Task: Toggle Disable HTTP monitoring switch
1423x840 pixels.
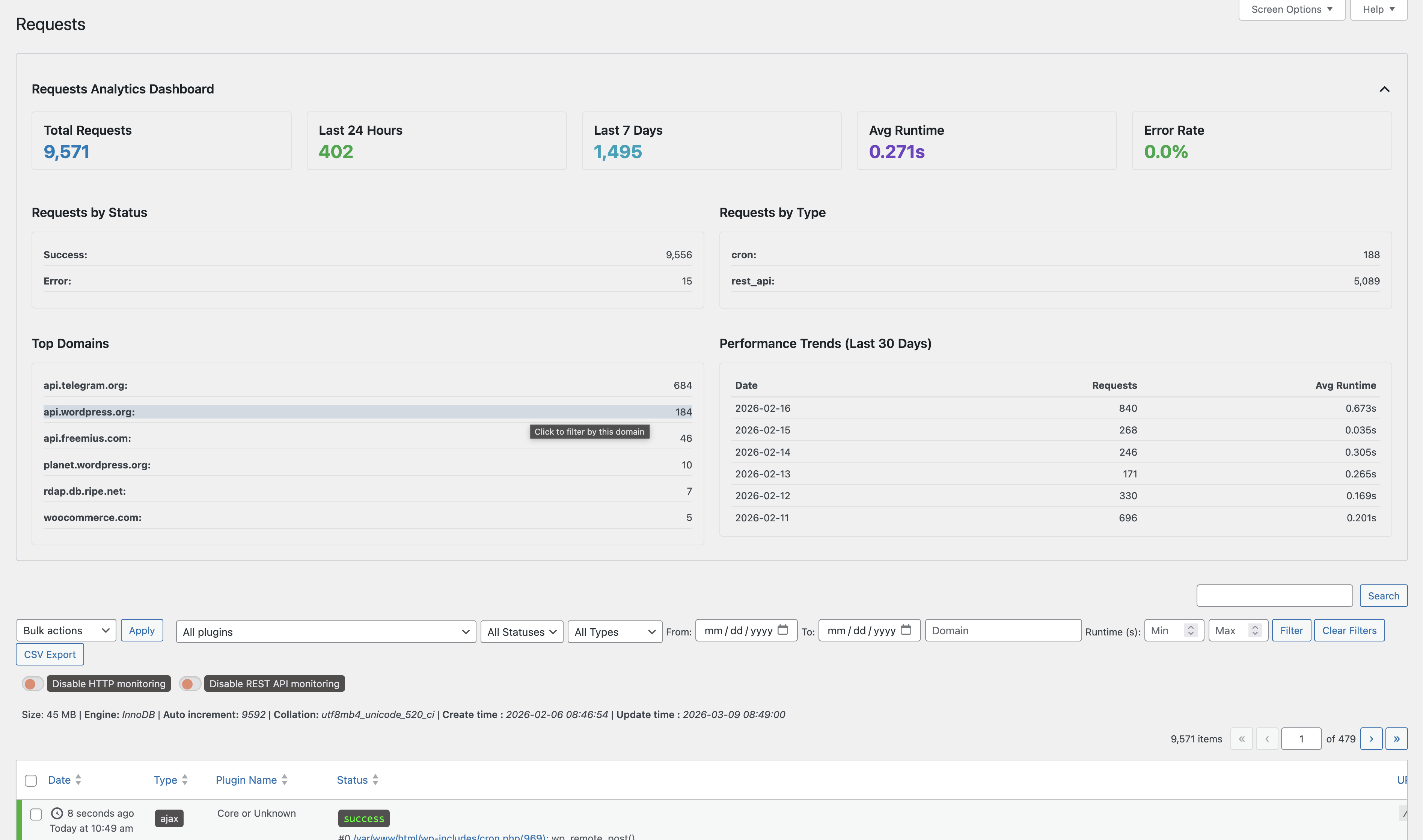Action: pos(32,684)
